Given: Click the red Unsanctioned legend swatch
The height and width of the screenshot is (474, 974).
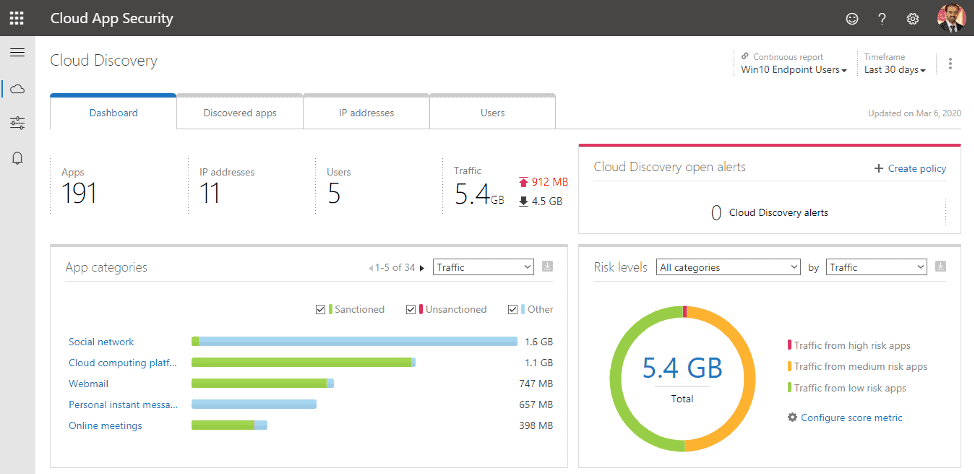Looking at the screenshot, I should (421, 309).
